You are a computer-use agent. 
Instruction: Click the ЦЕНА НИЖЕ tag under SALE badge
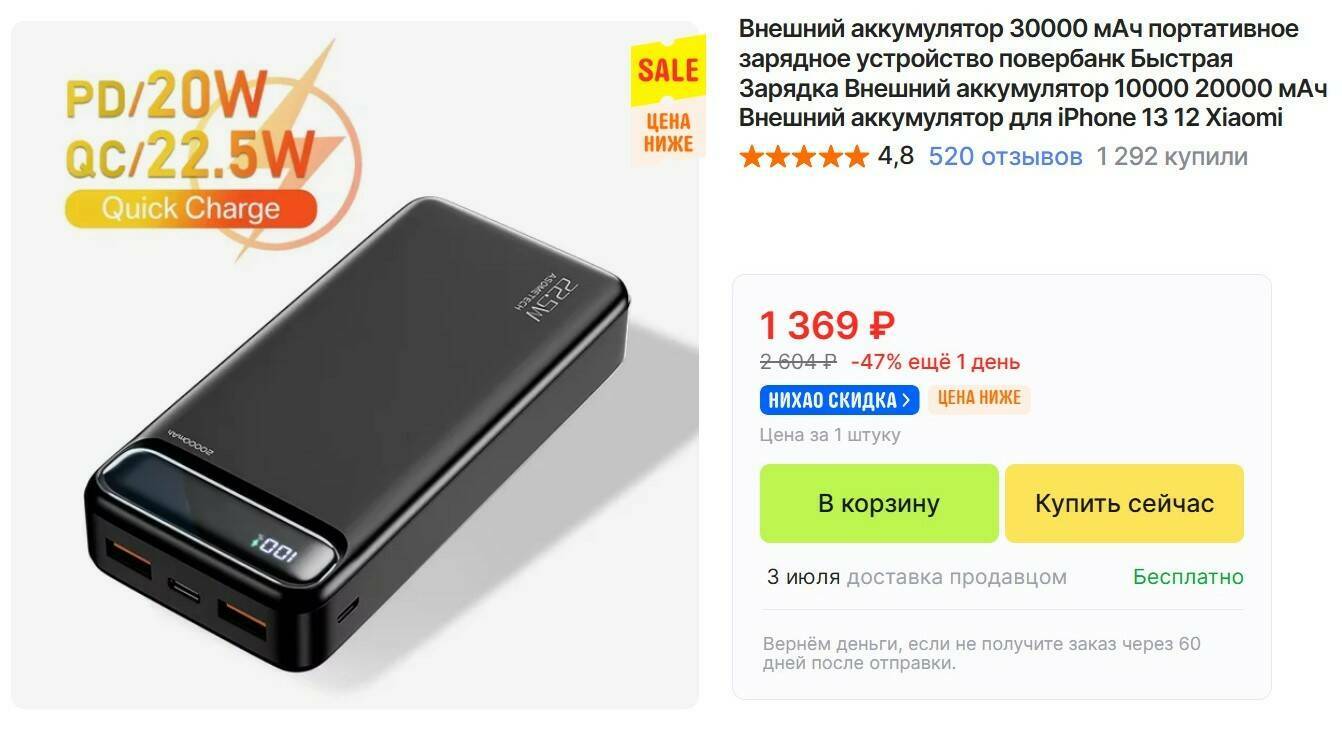click(x=669, y=133)
